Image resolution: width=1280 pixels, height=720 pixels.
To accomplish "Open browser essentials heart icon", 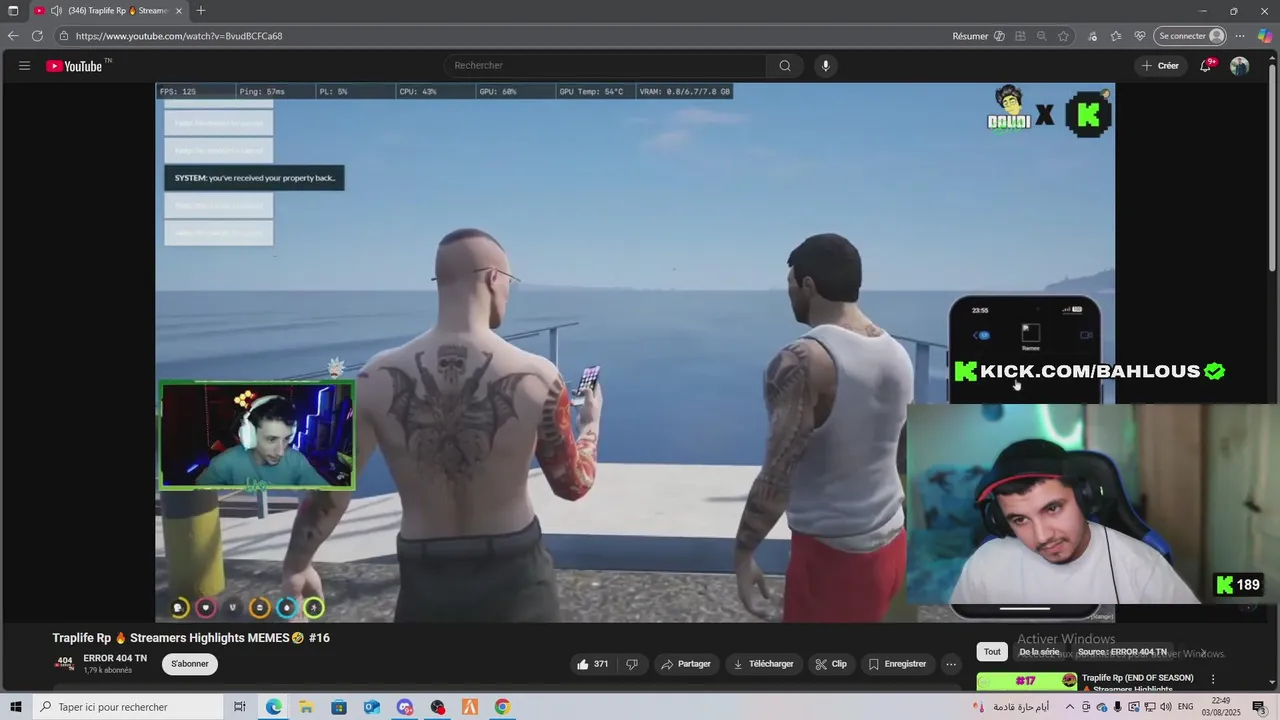I will pos(1140,36).
